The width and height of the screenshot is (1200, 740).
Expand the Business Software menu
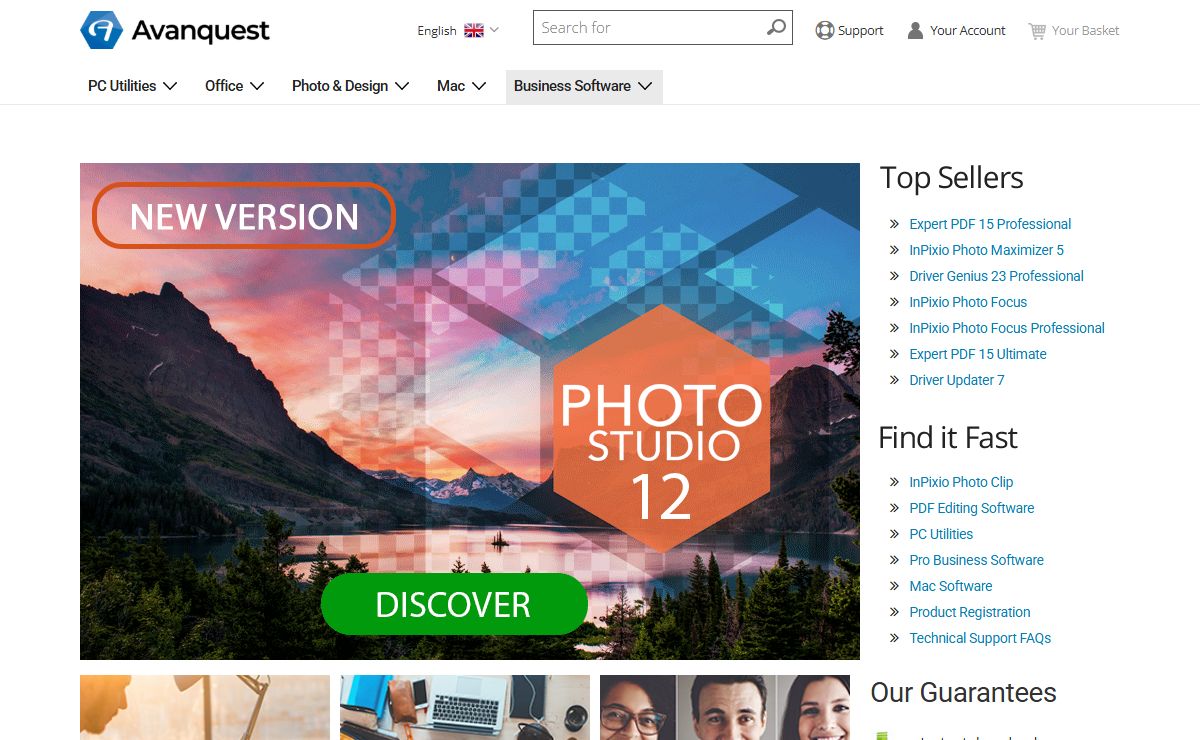(584, 86)
